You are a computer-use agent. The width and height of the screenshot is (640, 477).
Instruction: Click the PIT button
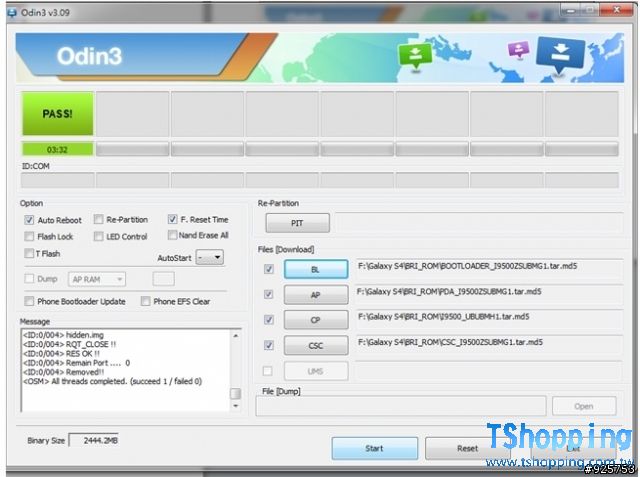pyautogui.click(x=297, y=223)
